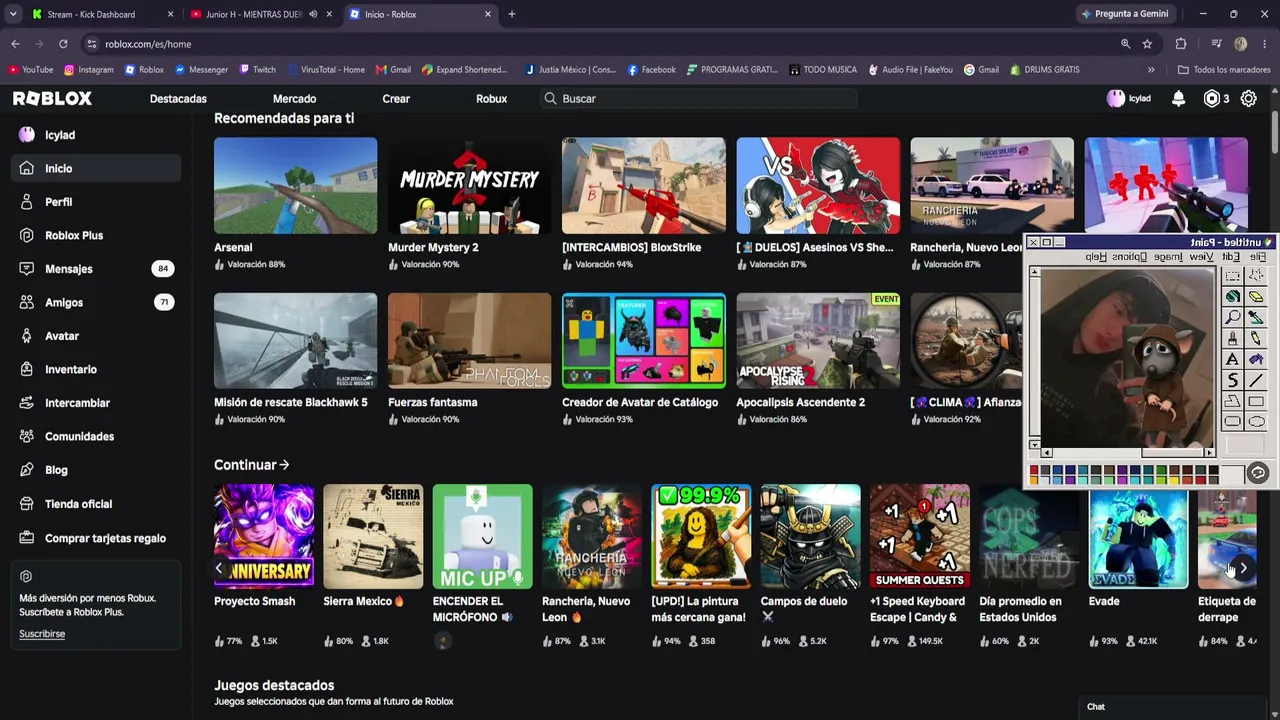Select the Eraser tool in Paint
The image size is (1280, 720).
[x=1256, y=297]
